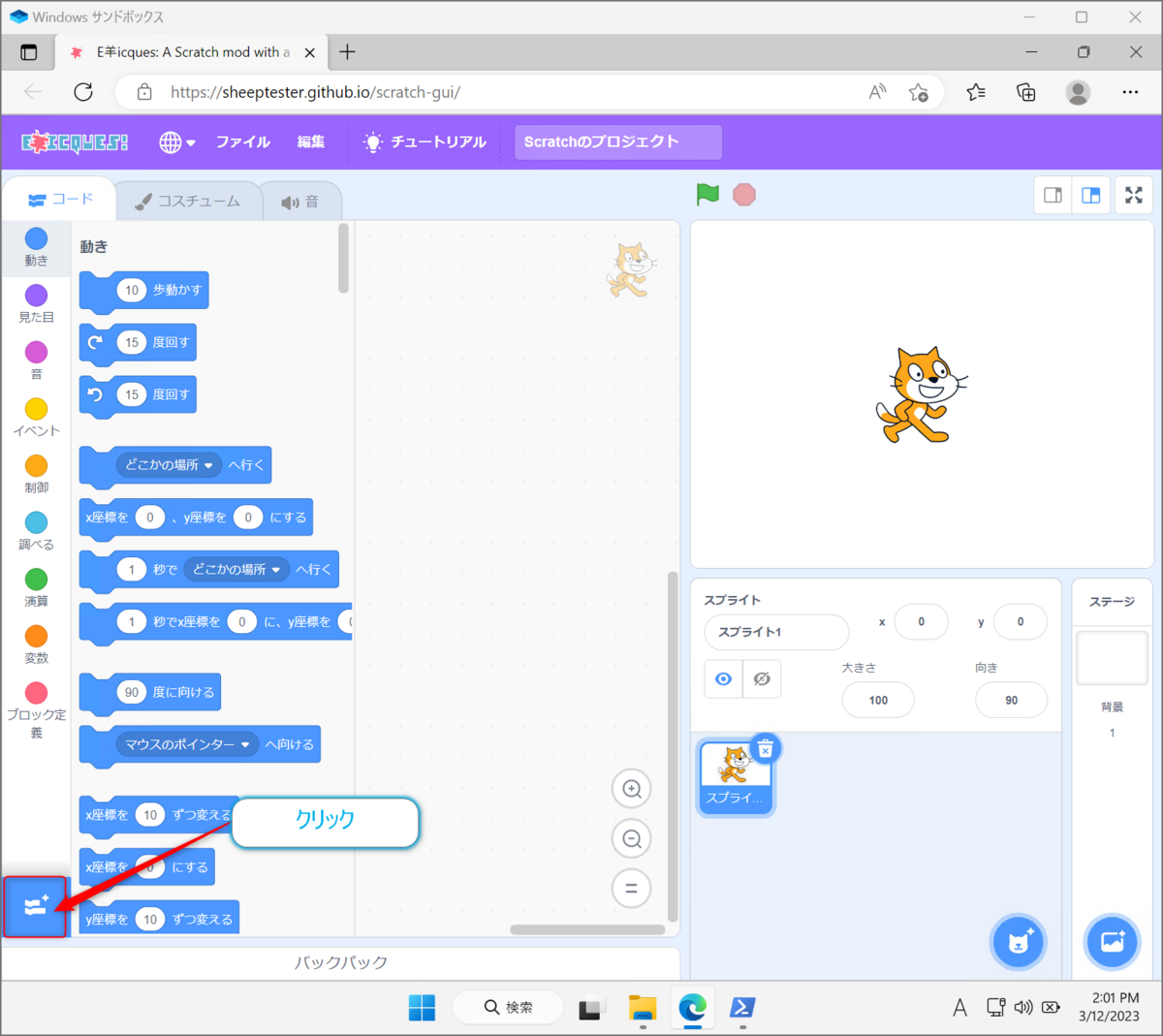
Task: Hide the sprite with crossed eye icon
Action: [762, 679]
